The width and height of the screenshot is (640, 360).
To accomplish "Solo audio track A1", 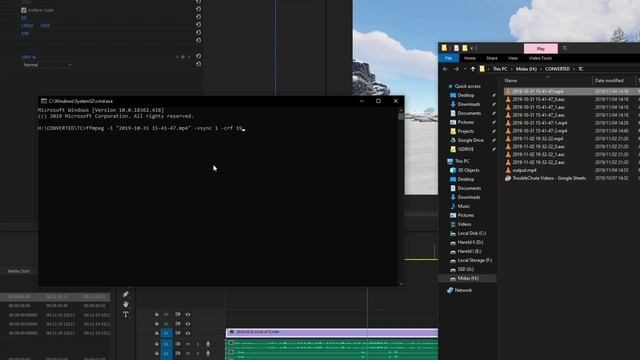I will point(198,344).
